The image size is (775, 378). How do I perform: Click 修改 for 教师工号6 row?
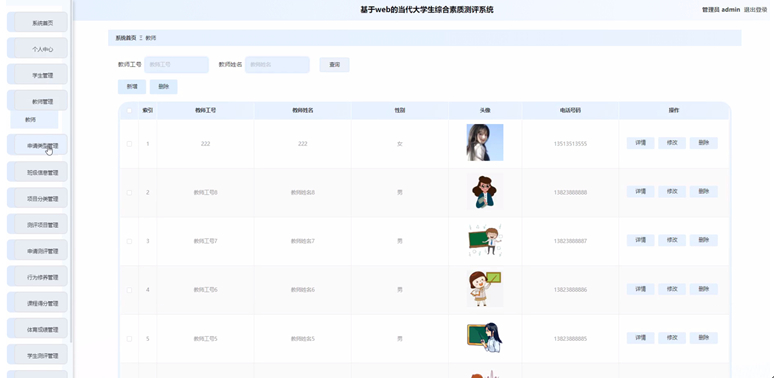click(x=672, y=289)
